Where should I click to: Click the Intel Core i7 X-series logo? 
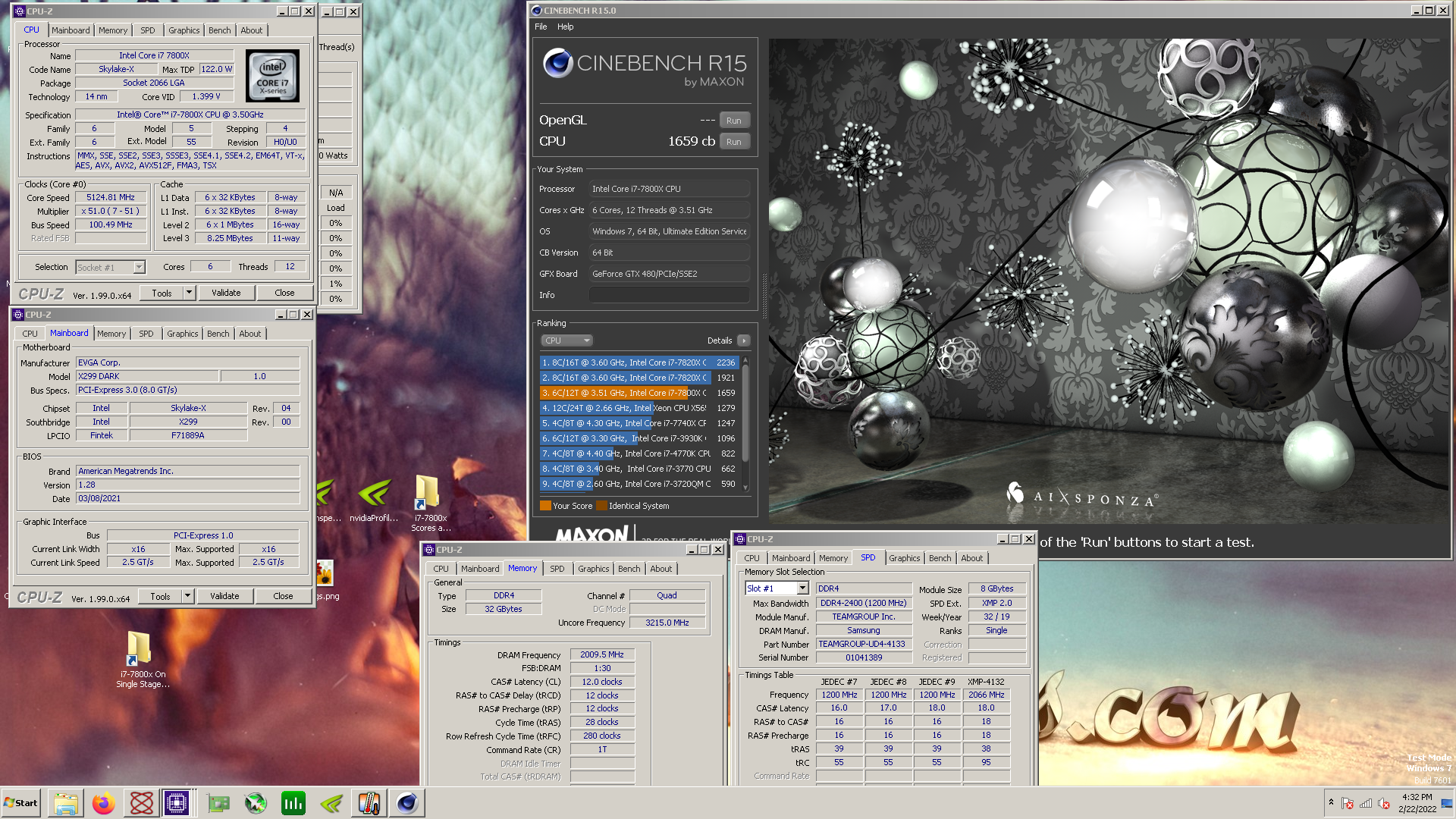[273, 76]
